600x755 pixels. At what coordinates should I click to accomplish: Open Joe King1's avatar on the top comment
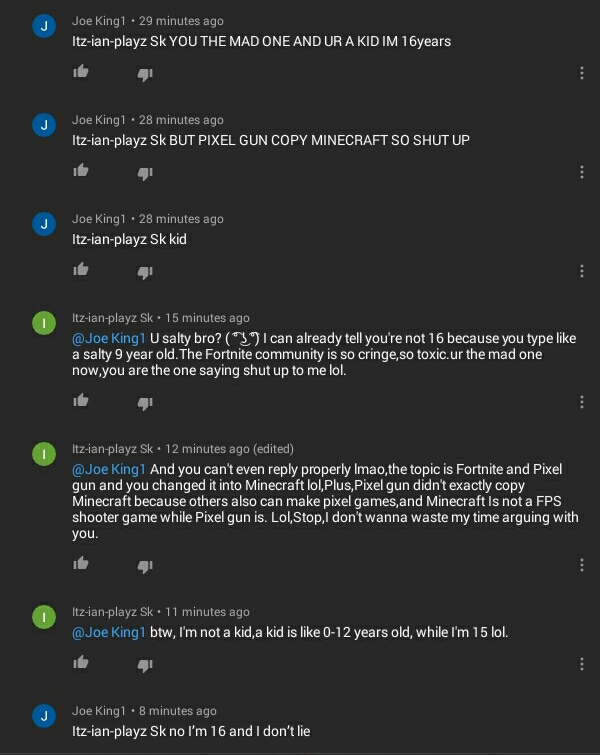(43, 27)
